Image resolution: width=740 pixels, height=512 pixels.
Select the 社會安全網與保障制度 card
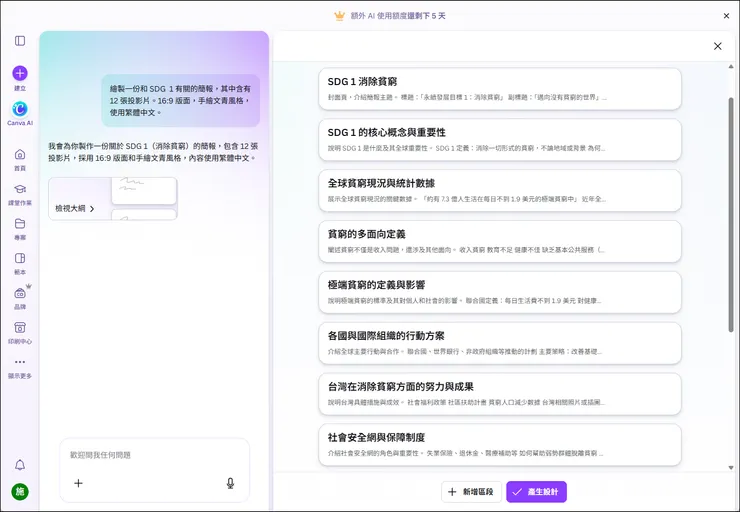pyautogui.click(x=500, y=445)
